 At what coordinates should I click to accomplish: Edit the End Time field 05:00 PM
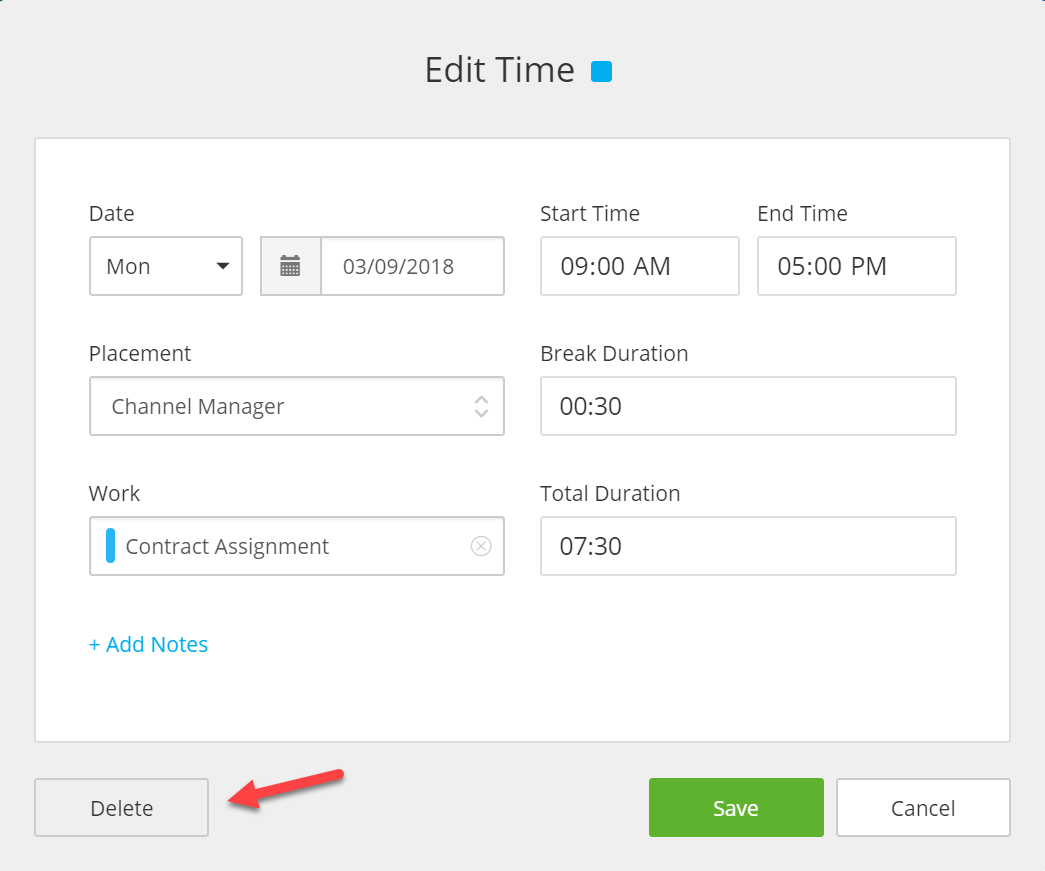856,266
